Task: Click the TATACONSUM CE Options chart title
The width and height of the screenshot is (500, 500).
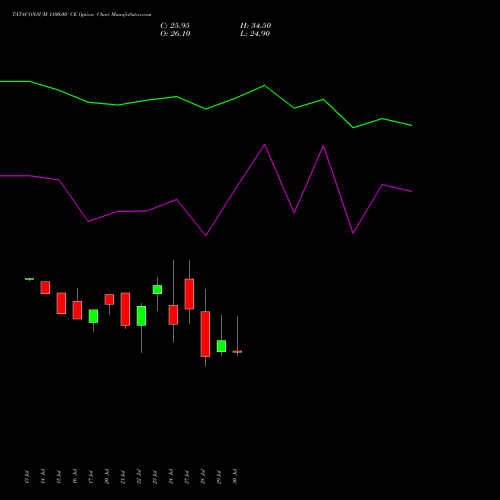Action: click(x=82, y=15)
